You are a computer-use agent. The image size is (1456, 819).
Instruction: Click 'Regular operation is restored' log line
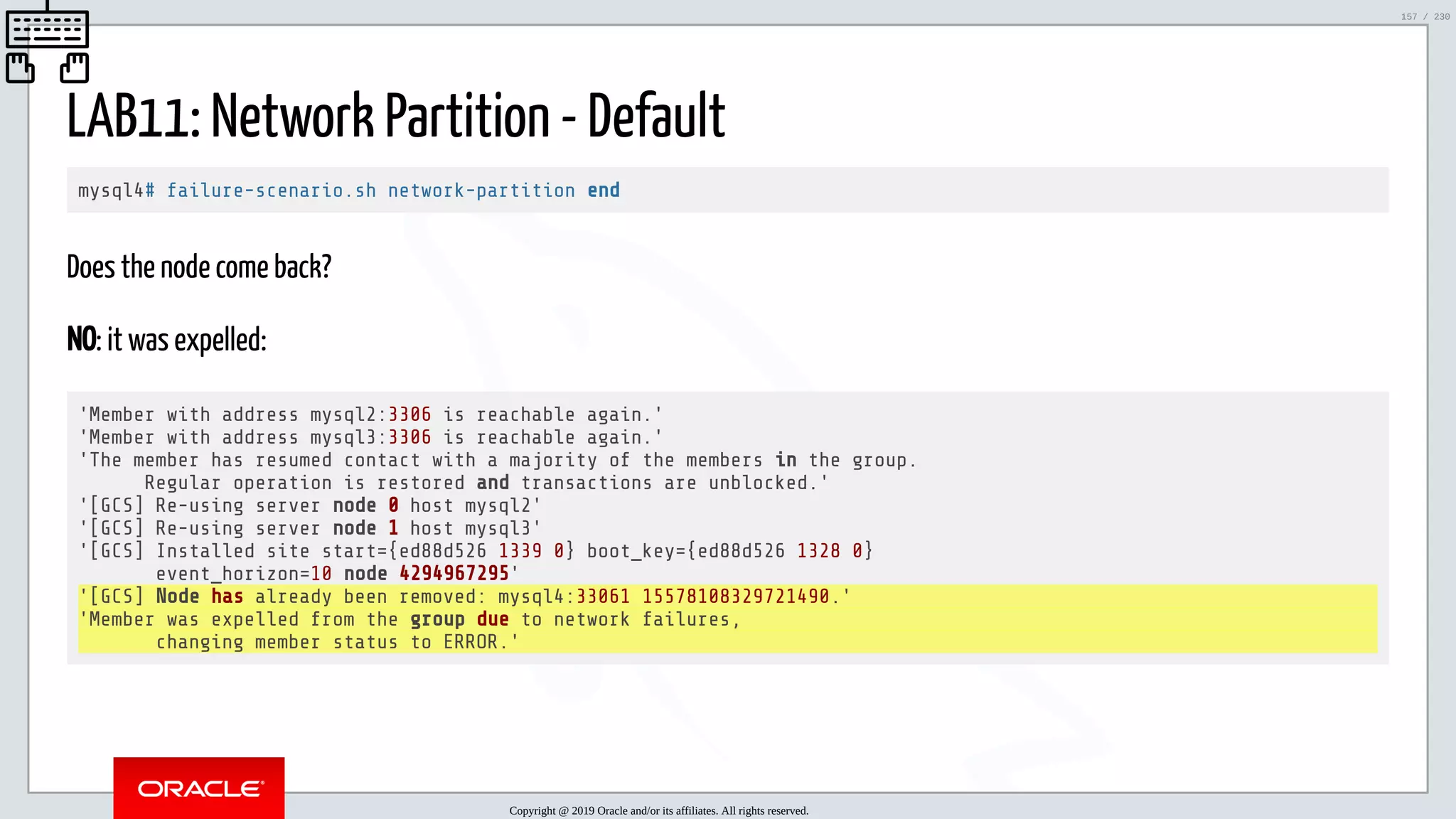[x=486, y=483]
